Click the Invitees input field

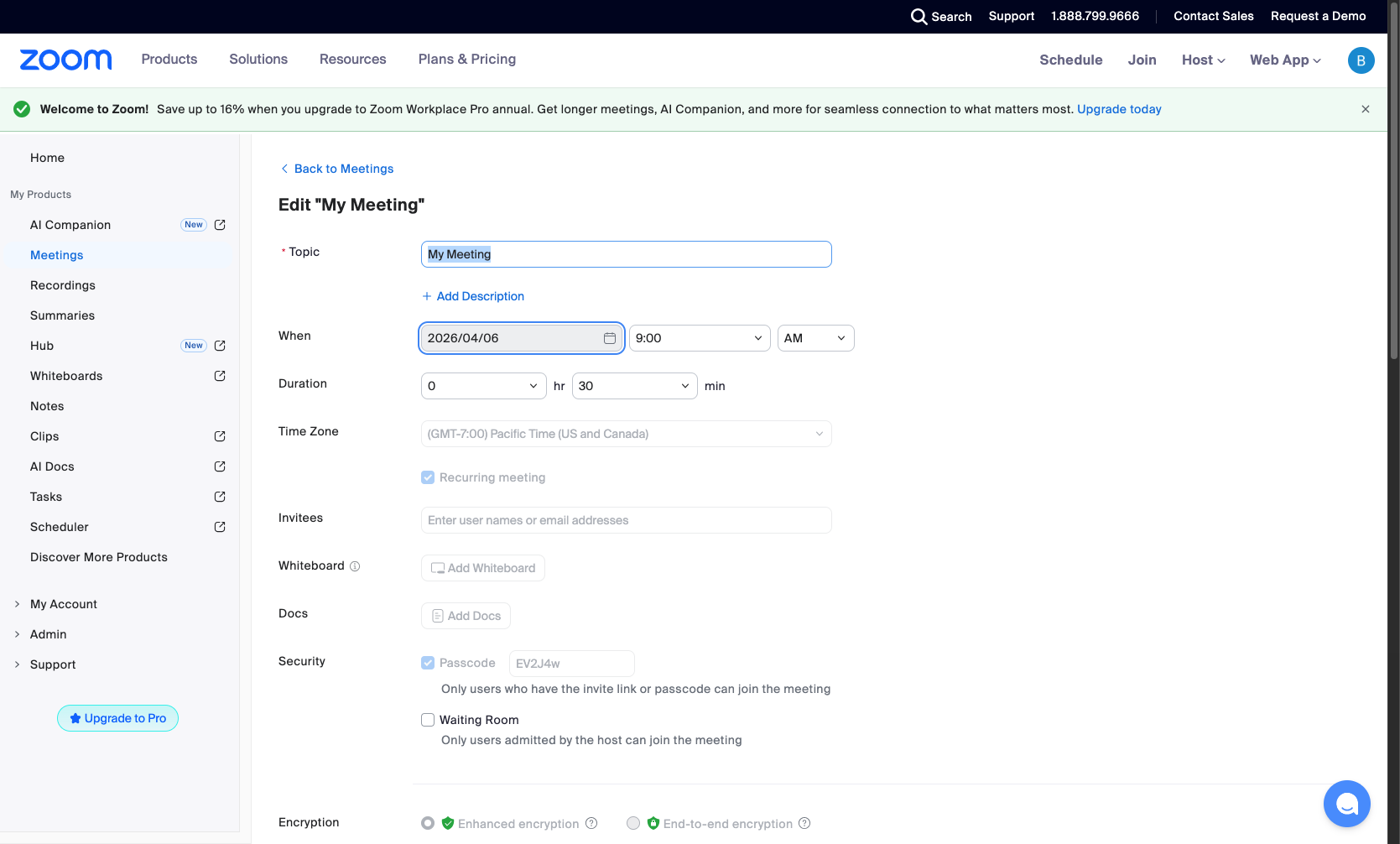tap(627, 520)
